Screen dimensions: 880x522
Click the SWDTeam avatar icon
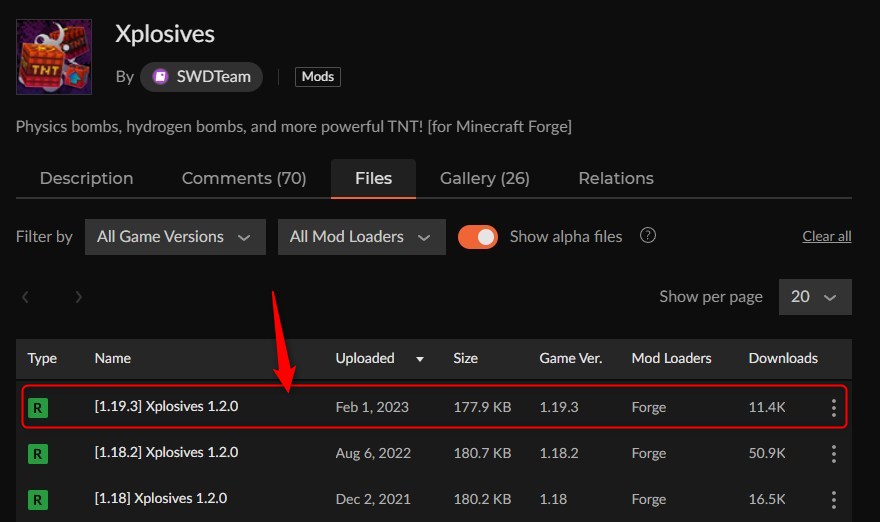point(161,76)
